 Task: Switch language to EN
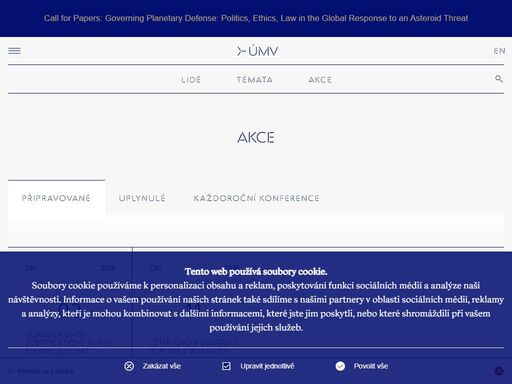[499, 51]
